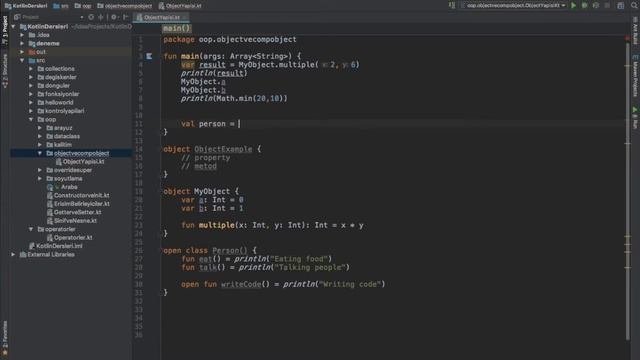Expand the out folder arrow

22,52
